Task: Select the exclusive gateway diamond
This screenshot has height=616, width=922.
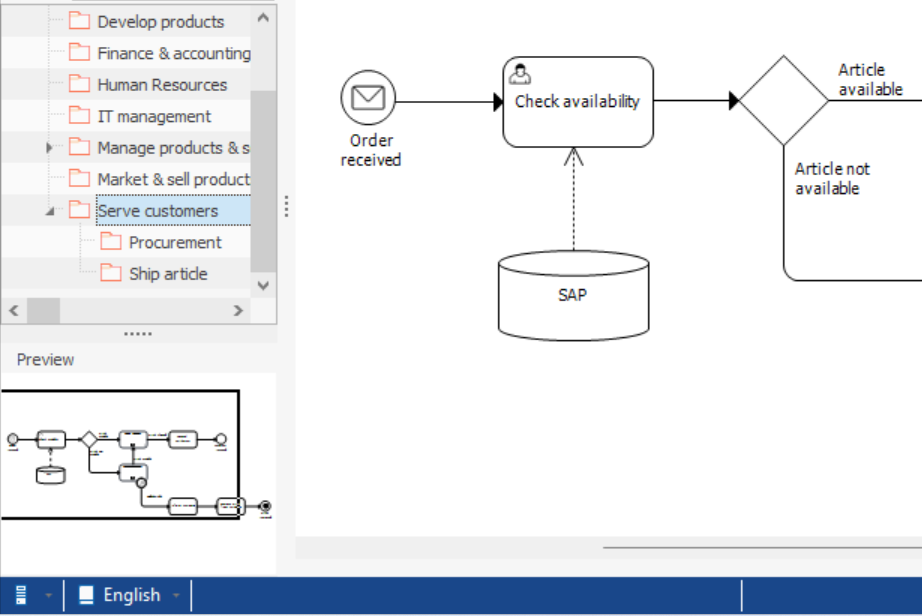Action: (783, 101)
